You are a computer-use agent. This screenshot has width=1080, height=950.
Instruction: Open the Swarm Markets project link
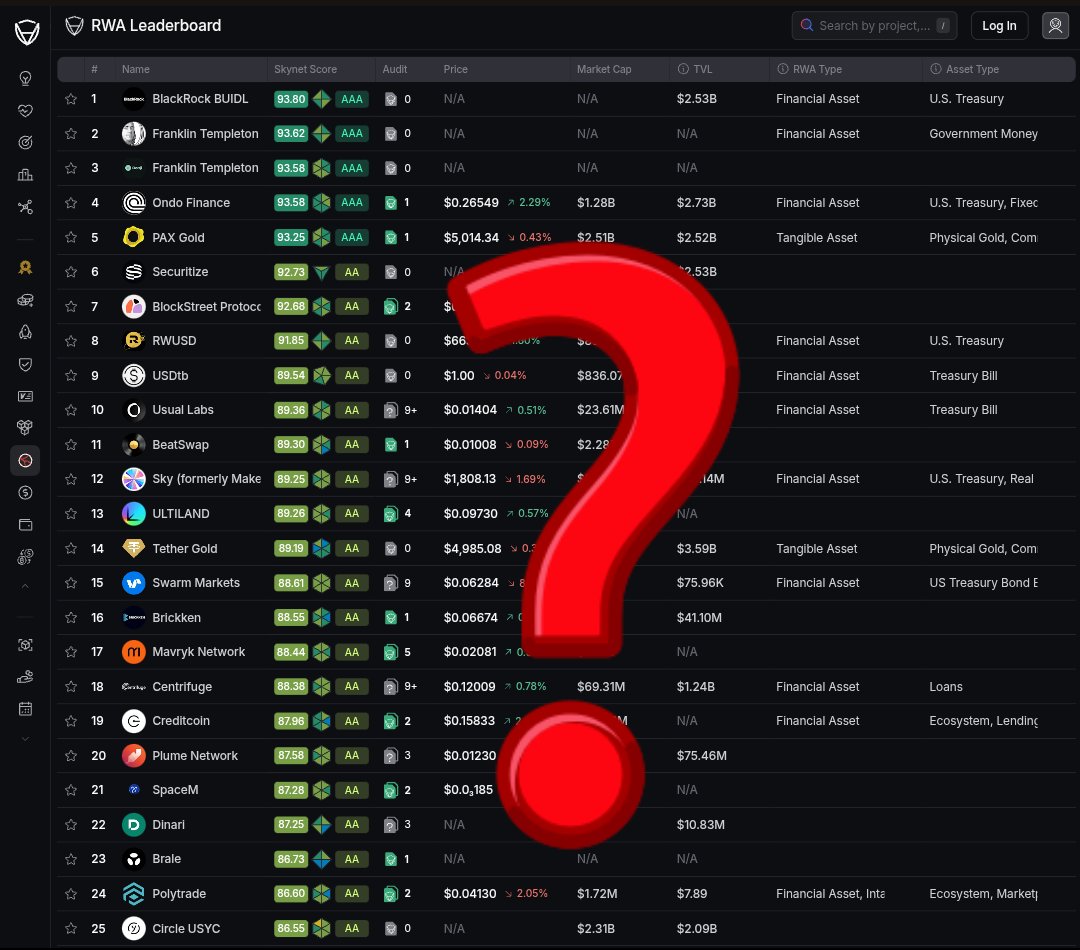click(196, 583)
